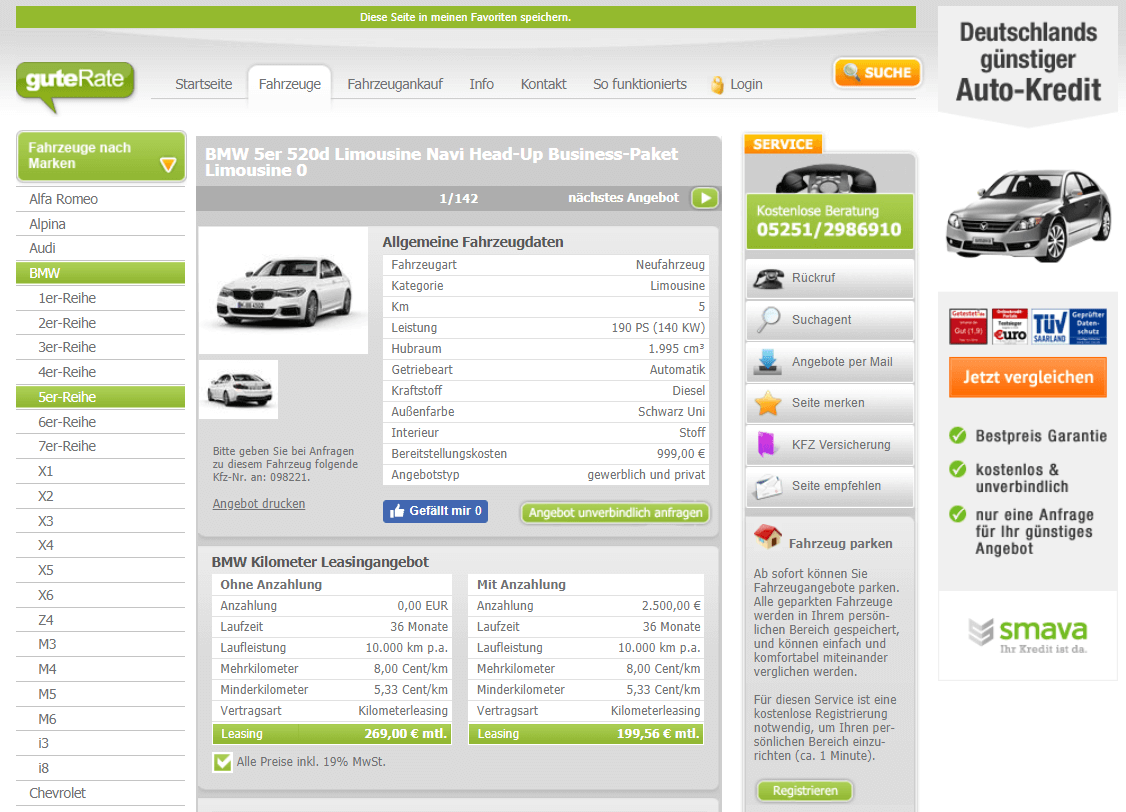Click Angebot unverbindlich anfragen button

tap(615, 513)
